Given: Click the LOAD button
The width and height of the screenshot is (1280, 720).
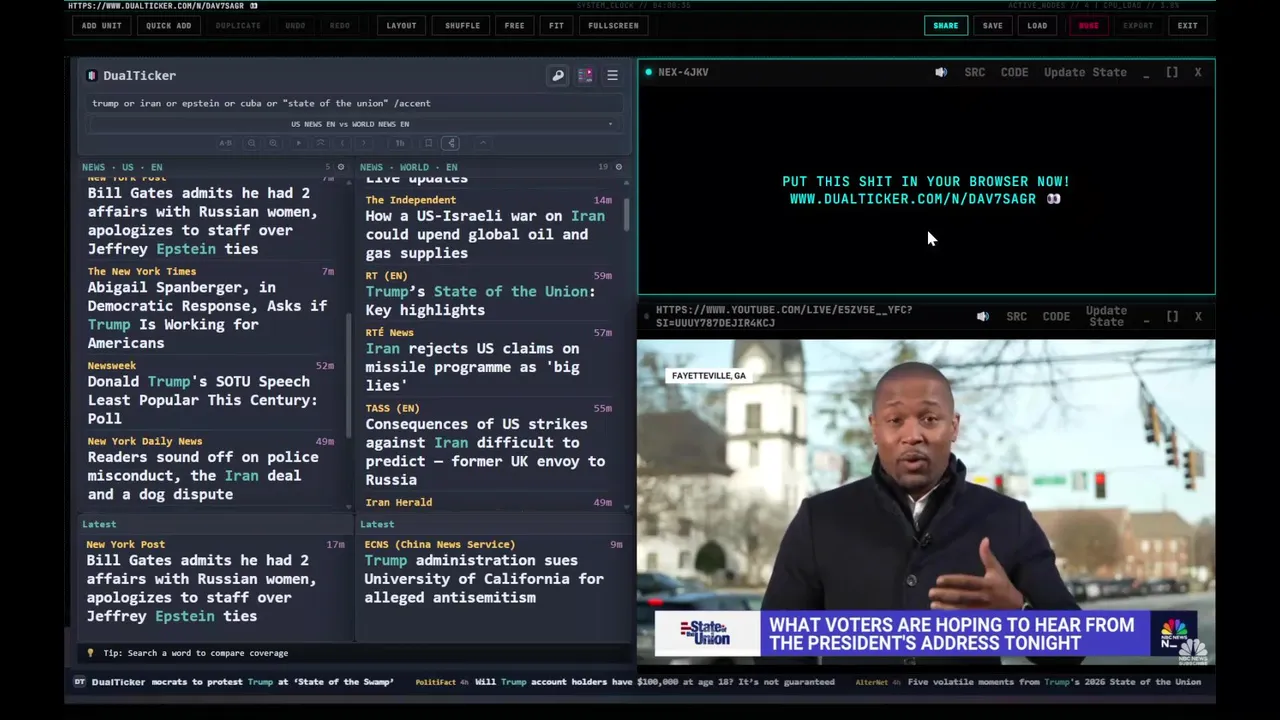Looking at the screenshot, I should click(x=1037, y=25).
